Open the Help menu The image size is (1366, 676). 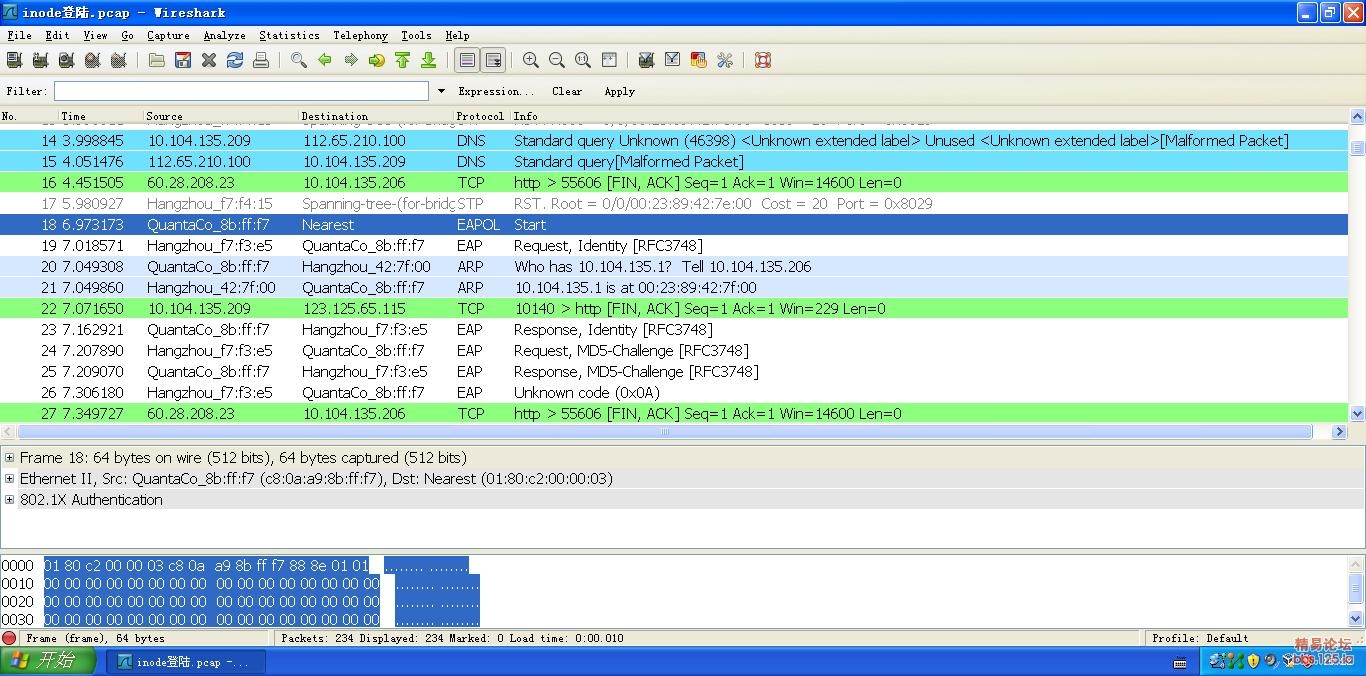pyautogui.click(x=457, y=35)
